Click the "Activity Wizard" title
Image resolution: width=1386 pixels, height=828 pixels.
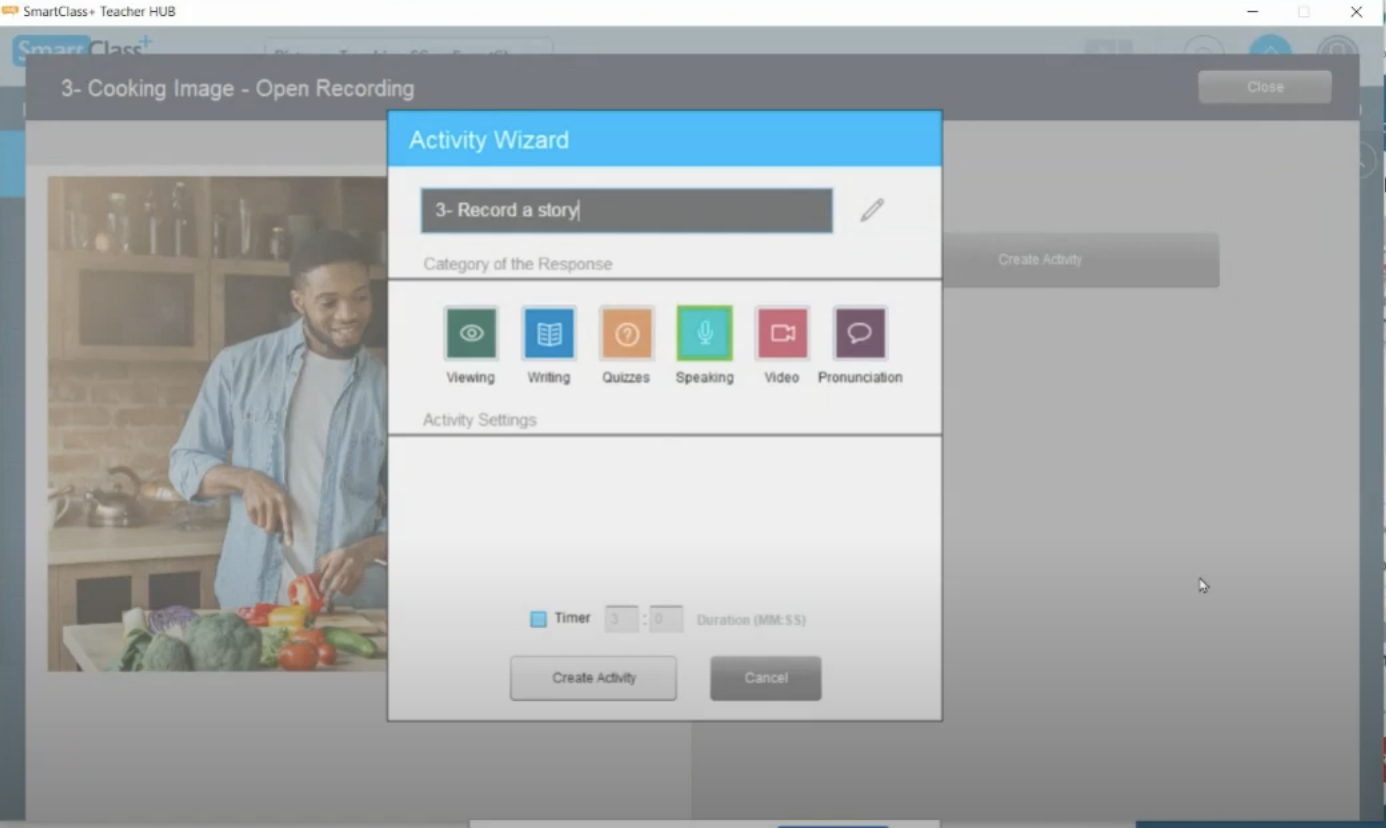click(489, 140)
